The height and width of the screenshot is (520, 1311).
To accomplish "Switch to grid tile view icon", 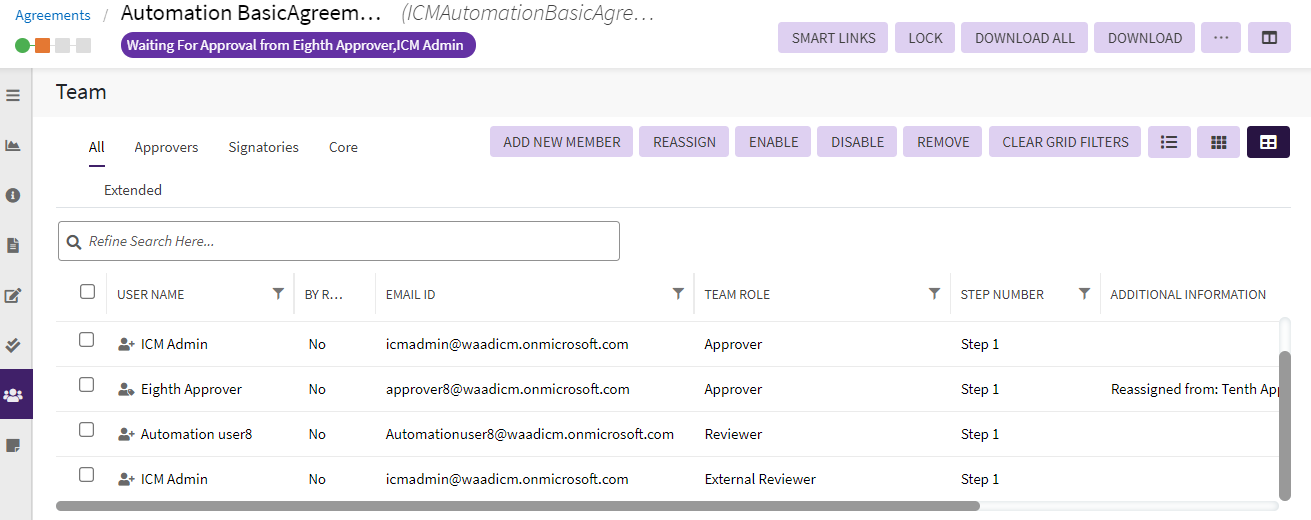I will pos(1218,142).
